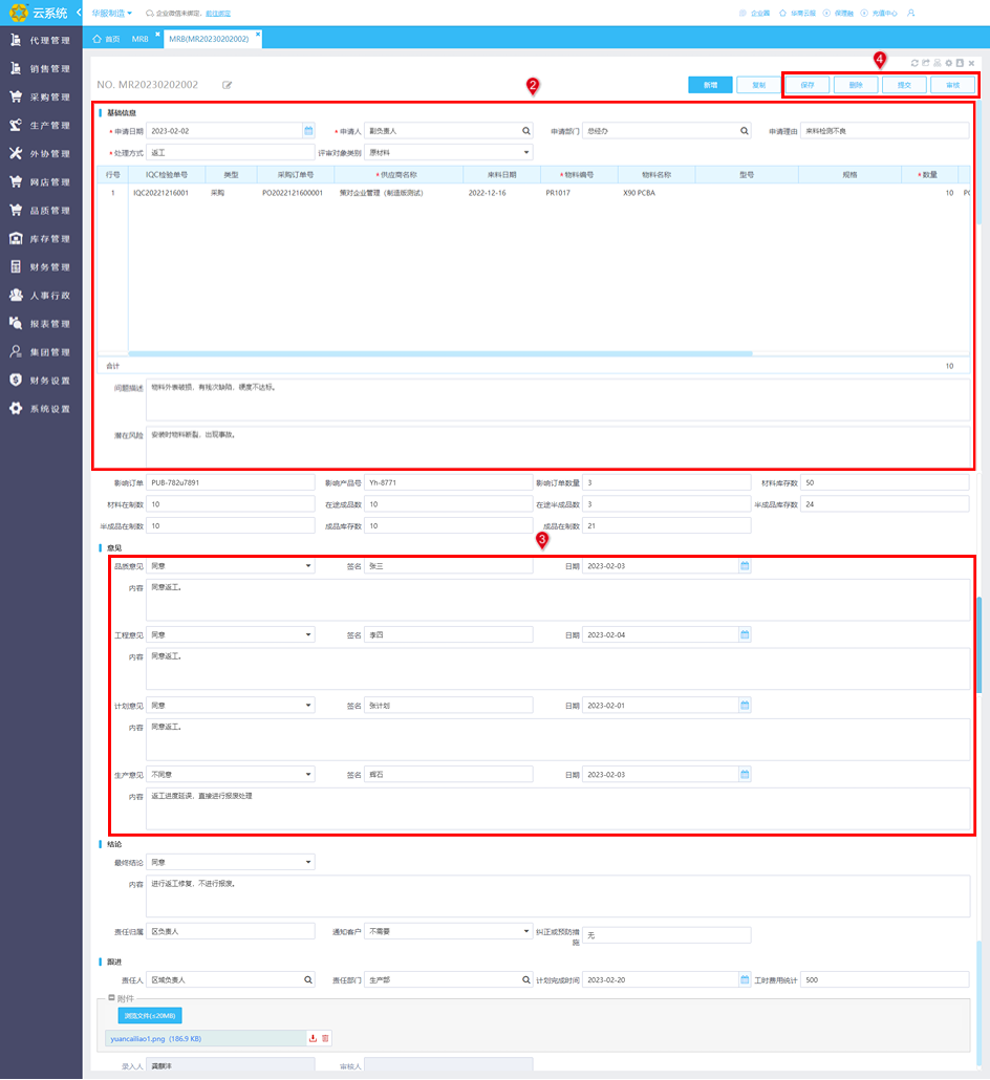Click the search icon in 责任人 field
990x1080 pixels.
point(308,979)
